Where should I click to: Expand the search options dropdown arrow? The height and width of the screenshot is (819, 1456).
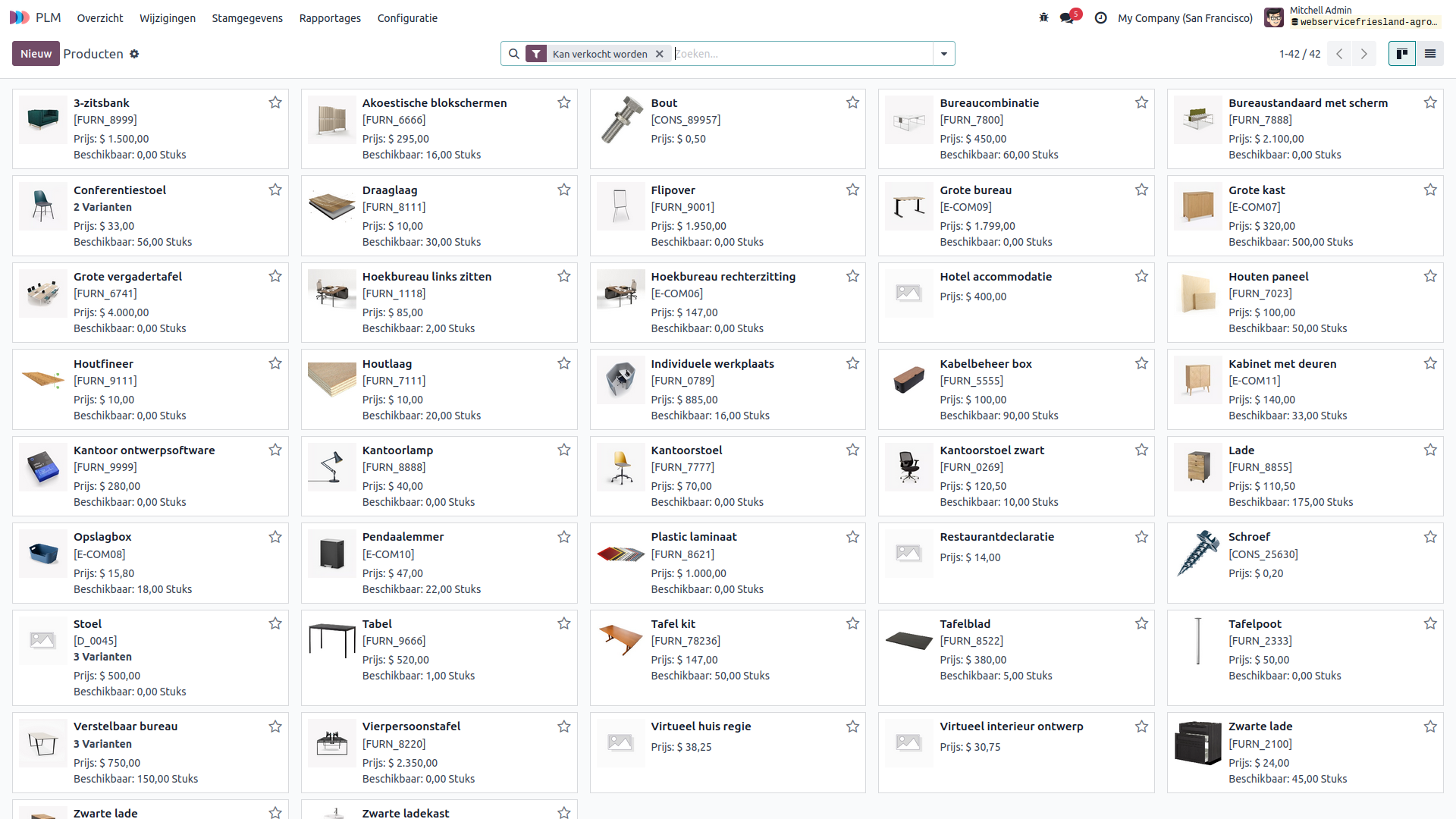coord(943,54)
